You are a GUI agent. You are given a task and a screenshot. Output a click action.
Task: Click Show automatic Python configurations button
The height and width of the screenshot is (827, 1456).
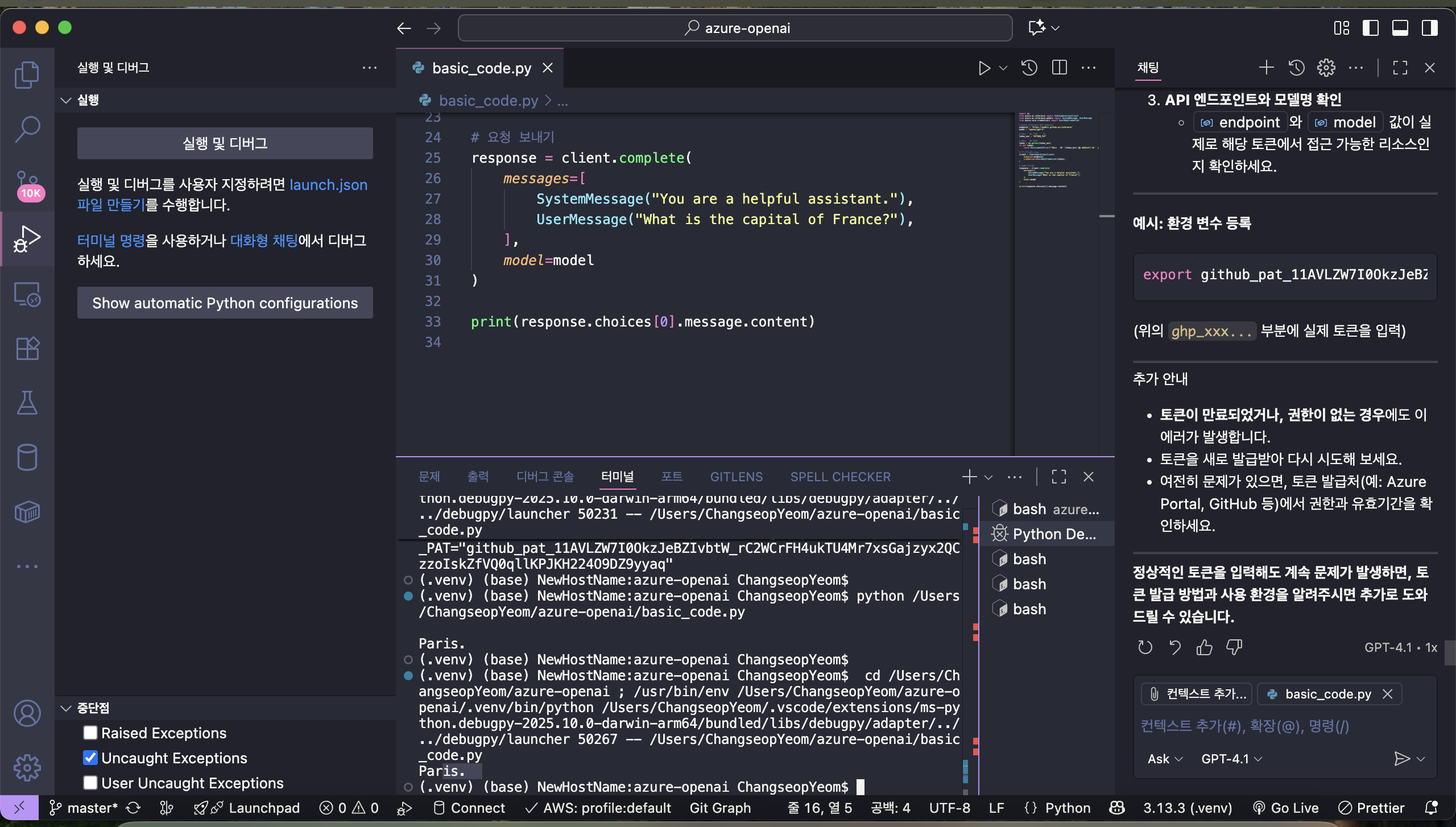225,303
